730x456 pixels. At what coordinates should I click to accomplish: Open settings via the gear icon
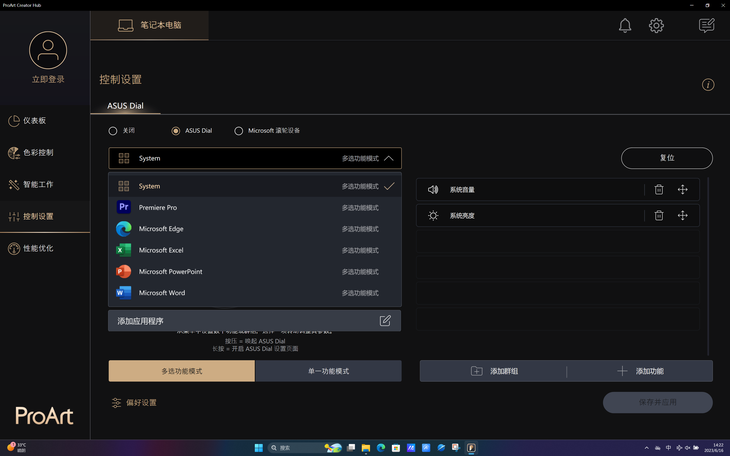pos(656,25)
